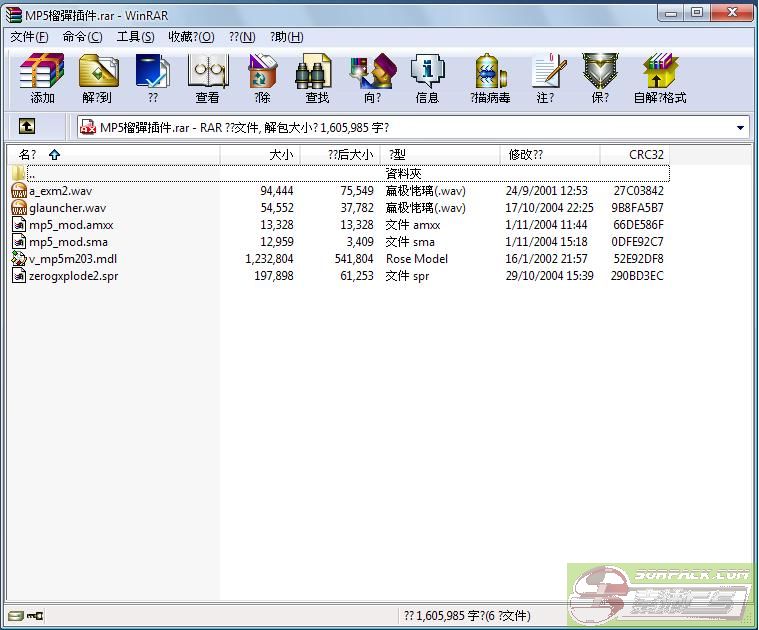Click date 29/10/2004 15:39

click(549, 276)
